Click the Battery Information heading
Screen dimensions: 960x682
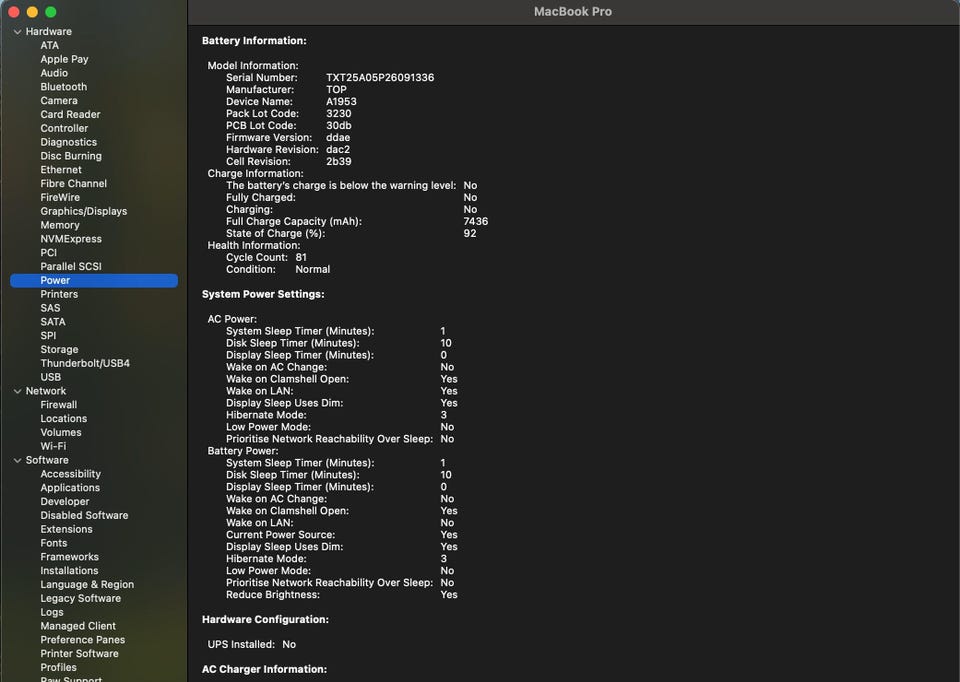pyautogui.click(x=254, y=41)
